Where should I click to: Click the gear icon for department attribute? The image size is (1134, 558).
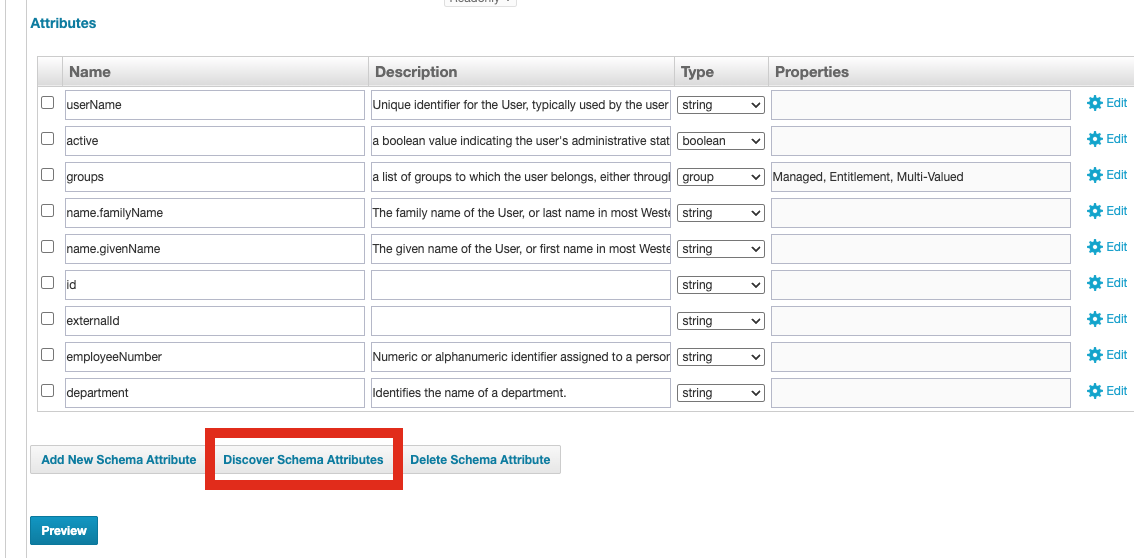(1094, 391)
